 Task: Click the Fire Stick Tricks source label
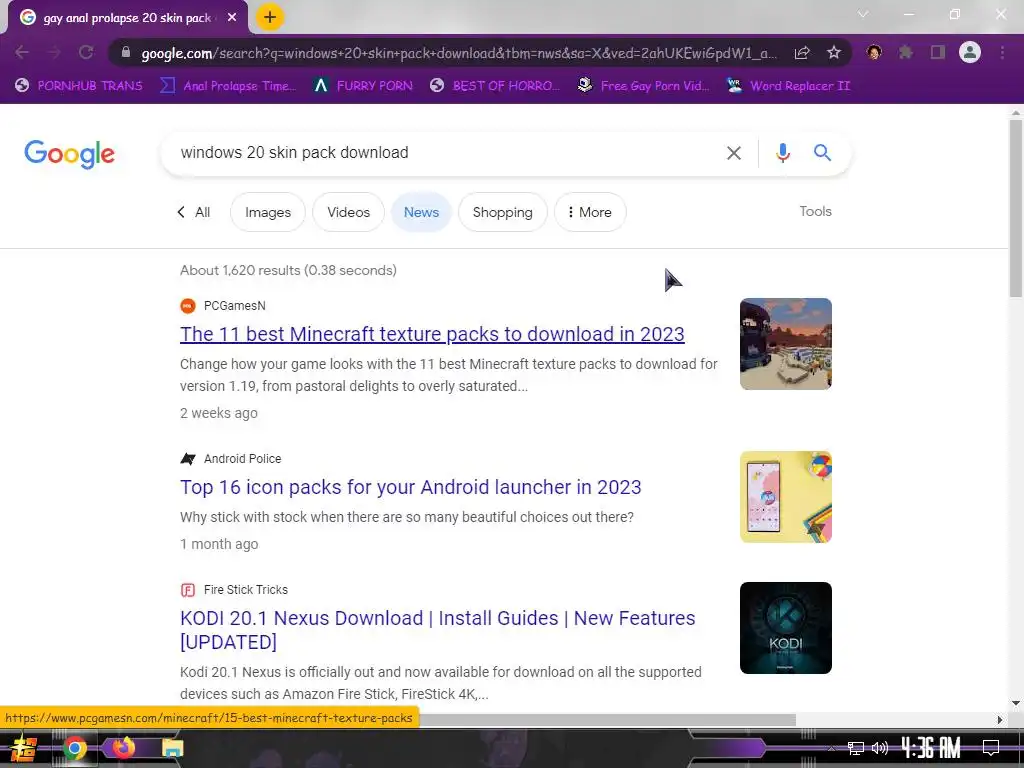pyautogui.click(x=246, y=590)
